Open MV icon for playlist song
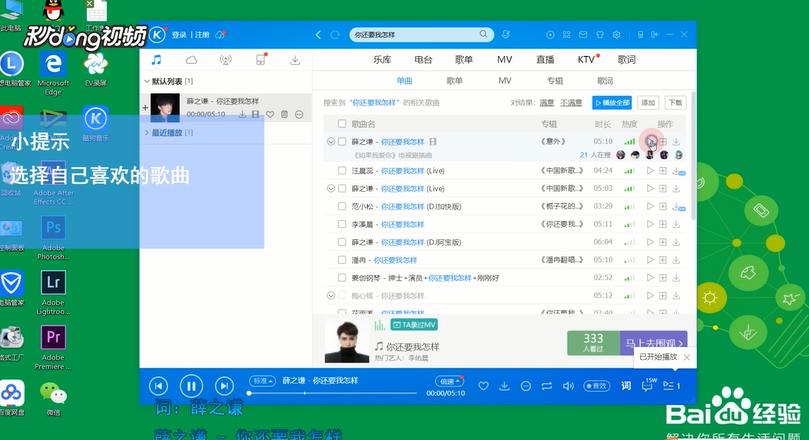Viewport: 809px width, 440px height. click(x=255, y=114)
